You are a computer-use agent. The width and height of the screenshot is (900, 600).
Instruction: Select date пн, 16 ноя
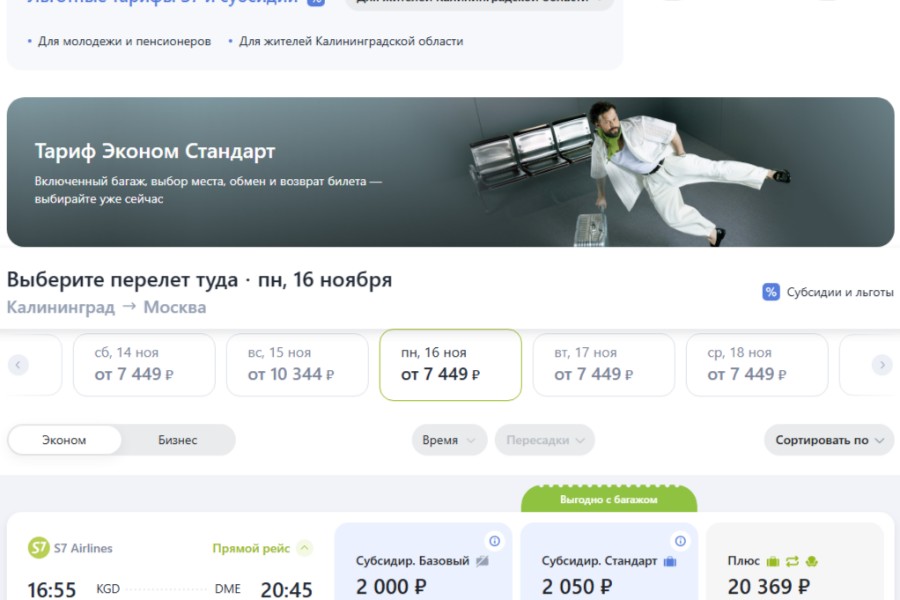click(451, 365)
